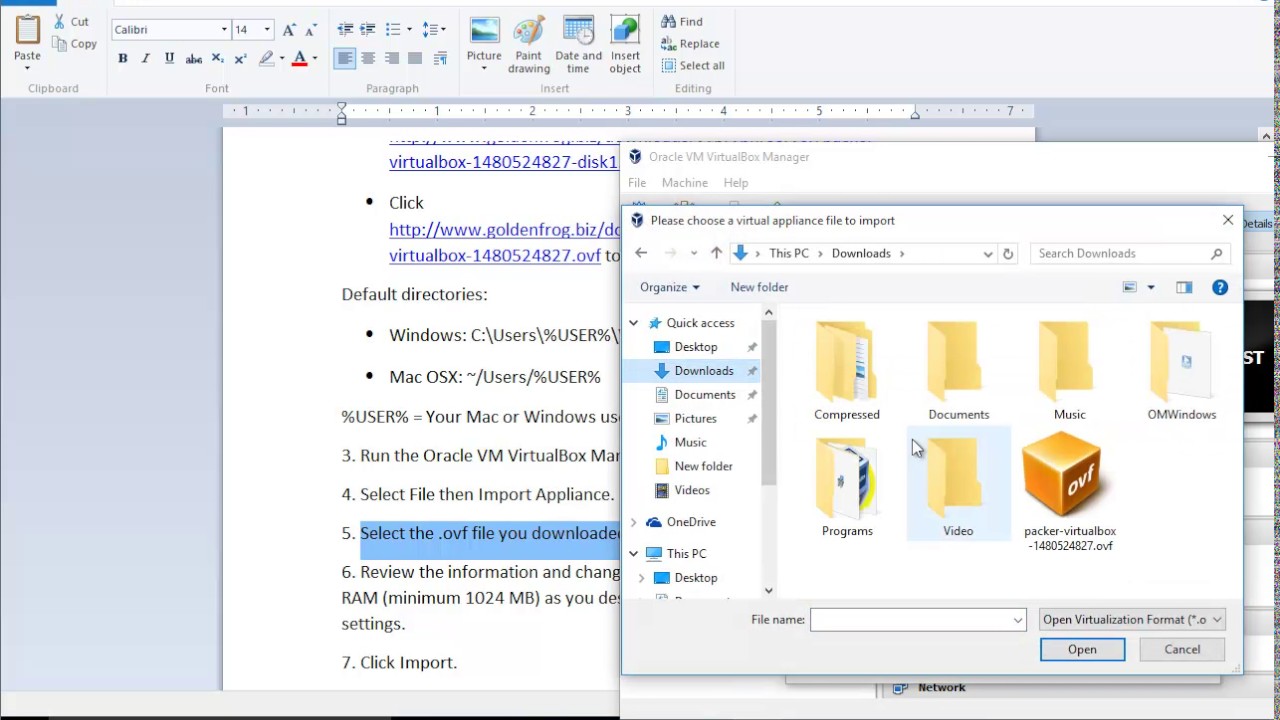Click the Increase indent icon
This screenshot has height=720, width=1280.
368,30
